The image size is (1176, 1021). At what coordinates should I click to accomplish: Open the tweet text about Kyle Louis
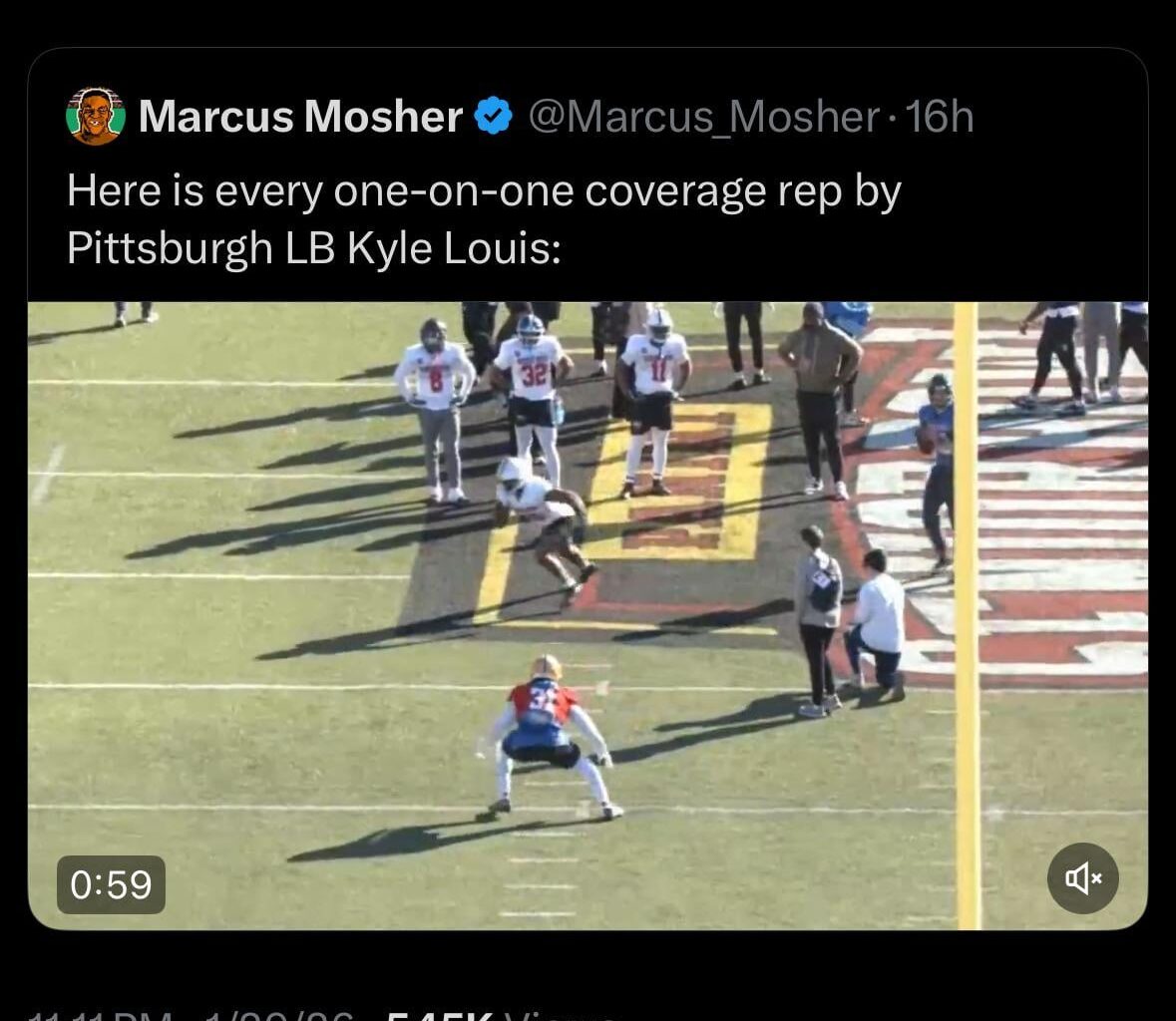coord(484,218)
